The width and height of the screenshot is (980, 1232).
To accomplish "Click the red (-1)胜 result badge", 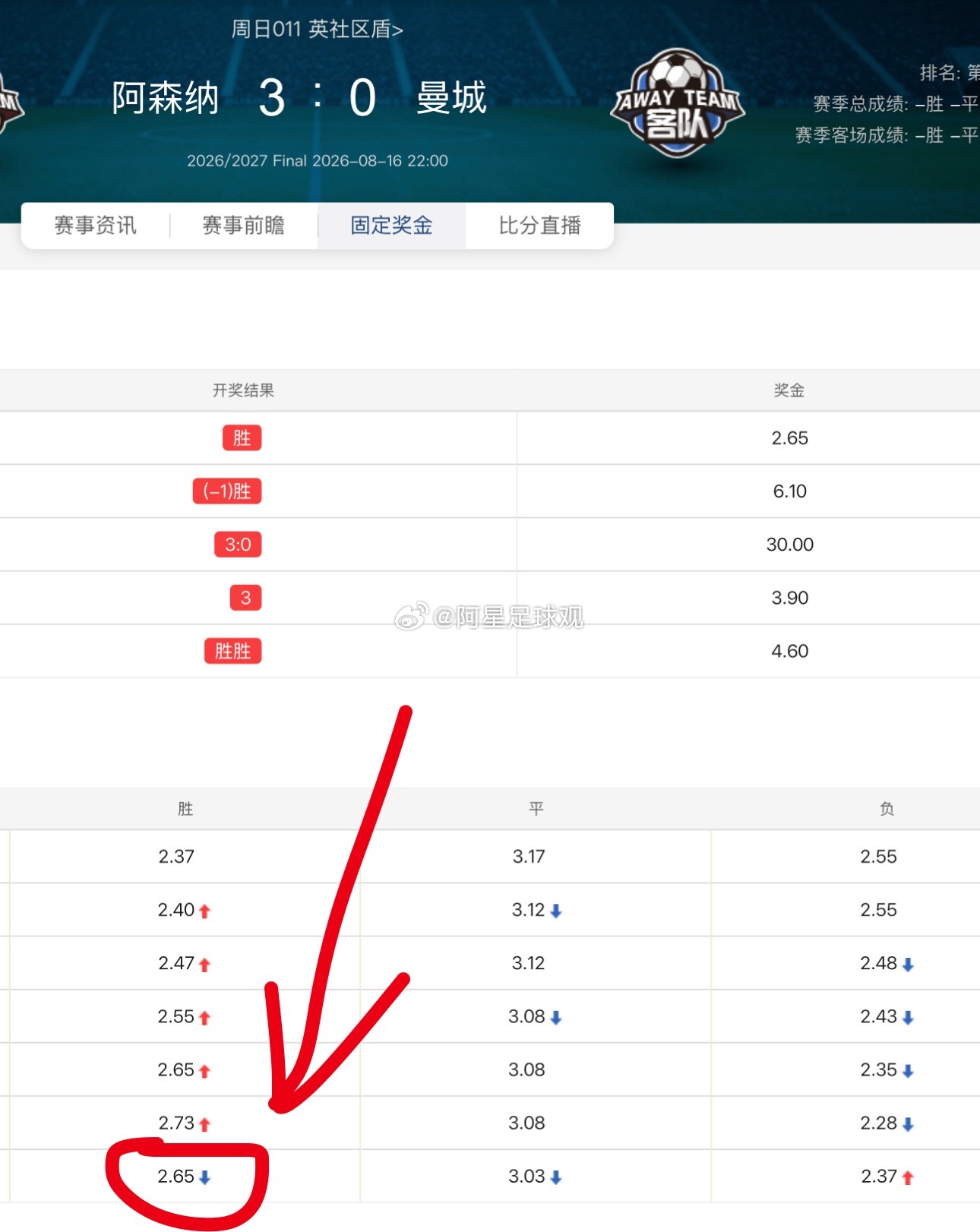I will [227, 491].
